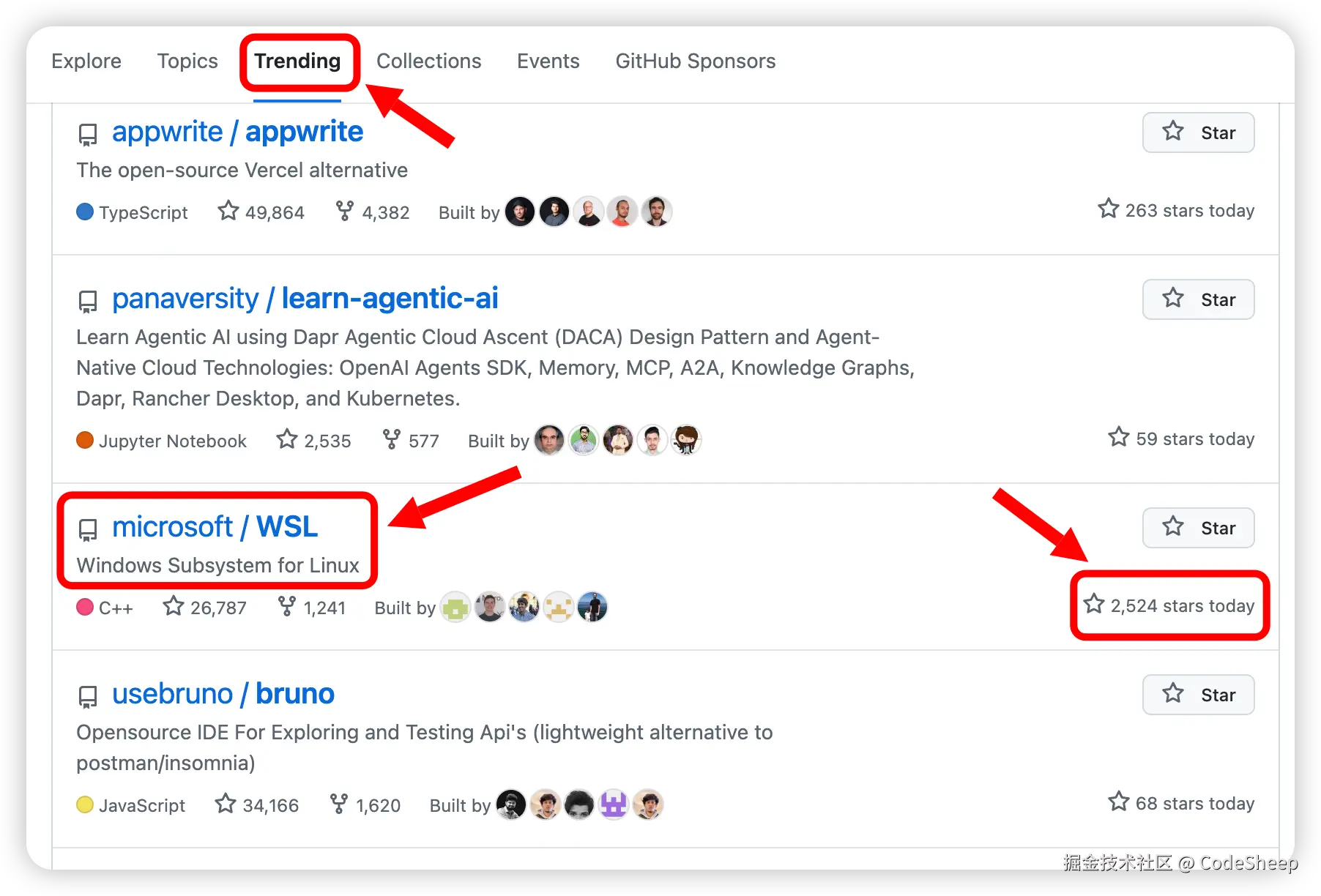Image resolution: width=1321 pixels, height=896 pixels.
Task: Star the learn-agentic-ai repository
Action: point(1198,299)
